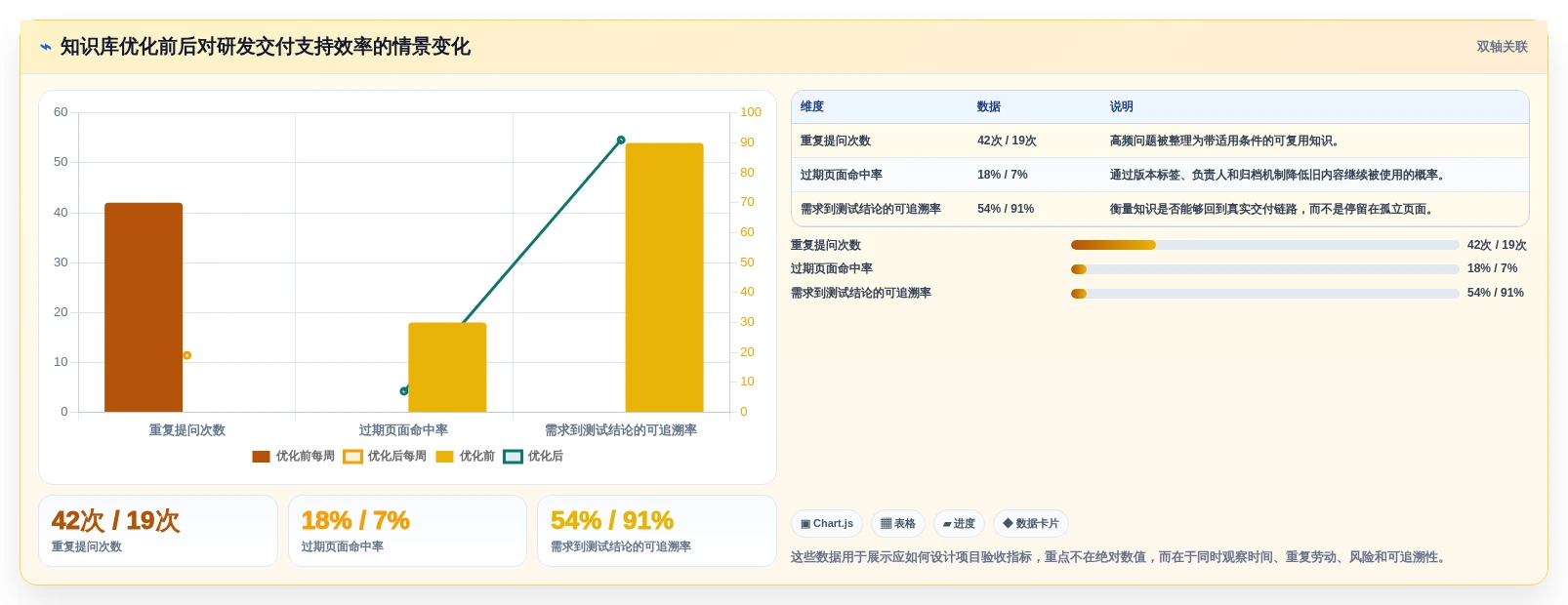1568x605 pixels.
Task: Click x-axis label 过期页面命中率
Action: click(x=403, y=430)
